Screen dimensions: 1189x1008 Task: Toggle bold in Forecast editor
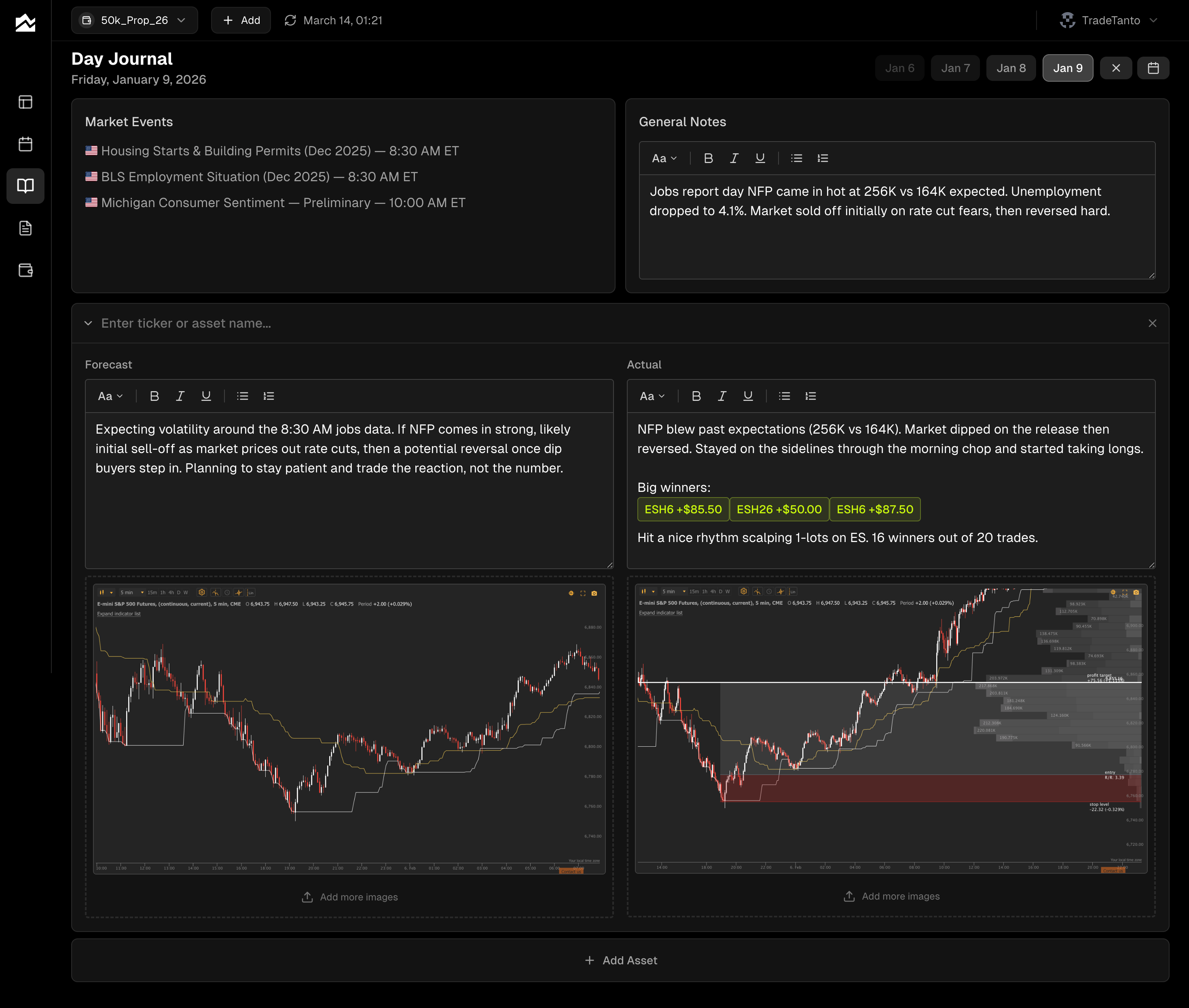pyautogui.click(x=154, y=396)
